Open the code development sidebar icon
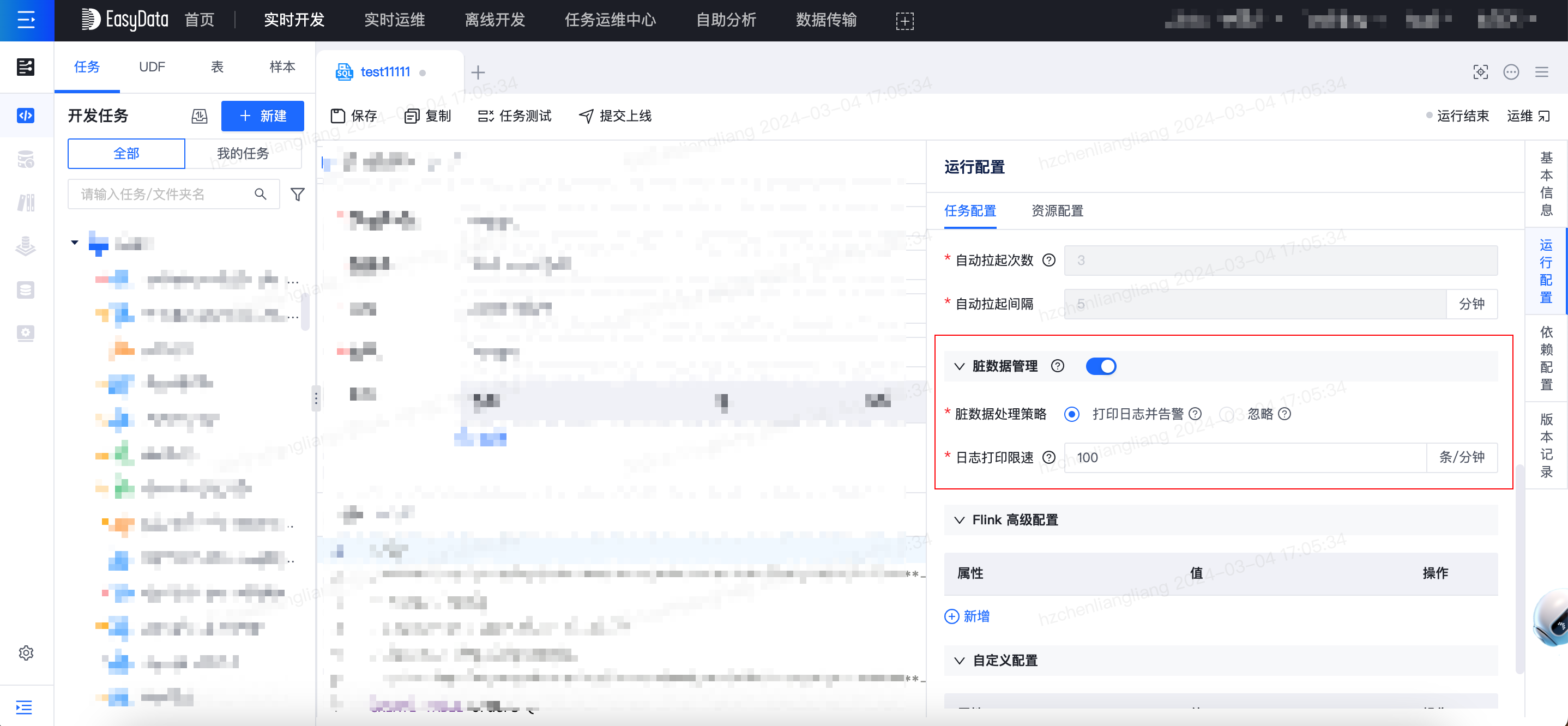 (26, 115)
